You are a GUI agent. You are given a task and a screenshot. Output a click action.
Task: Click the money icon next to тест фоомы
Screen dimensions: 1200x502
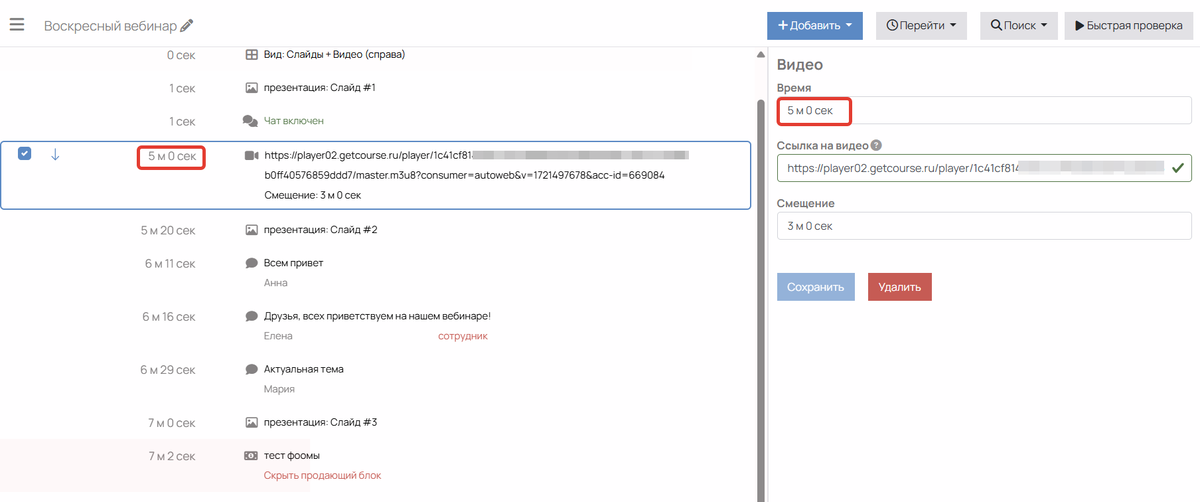(x=251, y=456)
